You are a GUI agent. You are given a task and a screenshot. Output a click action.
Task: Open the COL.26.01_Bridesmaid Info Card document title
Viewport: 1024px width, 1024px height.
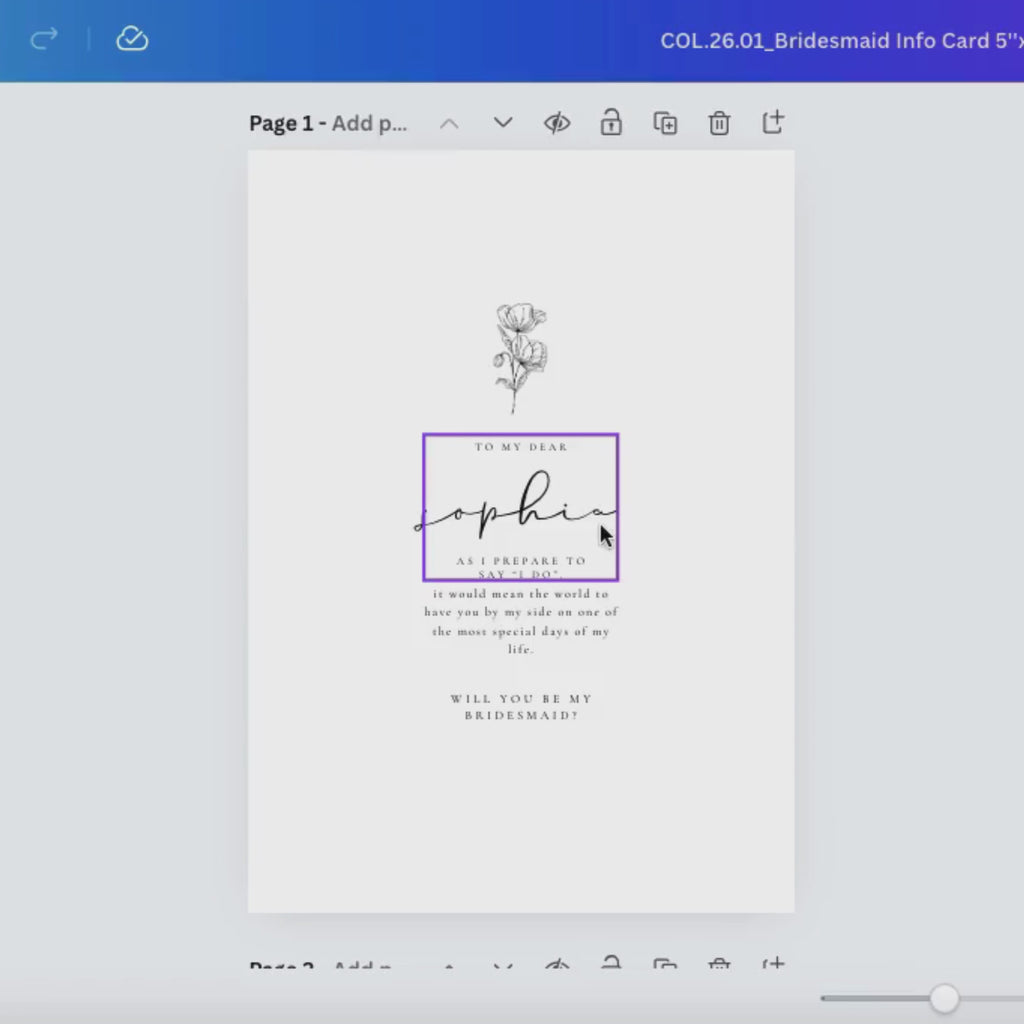[x=842, y=40]
